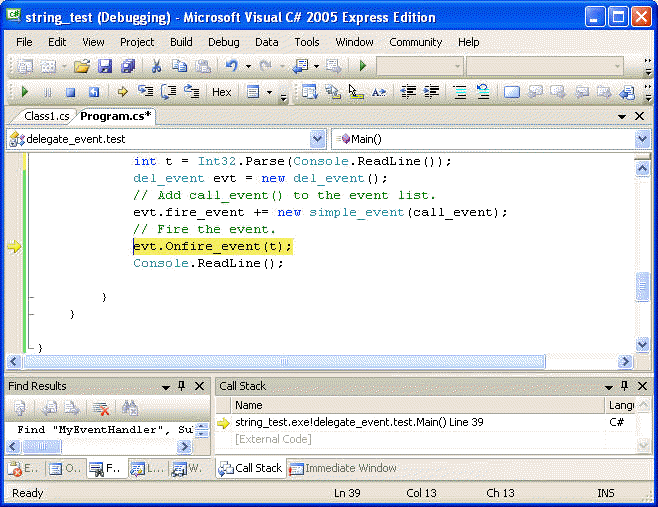Screen dimensions: 658x507
Task: Click the Show Next Statement arrow icon
Action: pyautogui.click(x=122, y=92)
